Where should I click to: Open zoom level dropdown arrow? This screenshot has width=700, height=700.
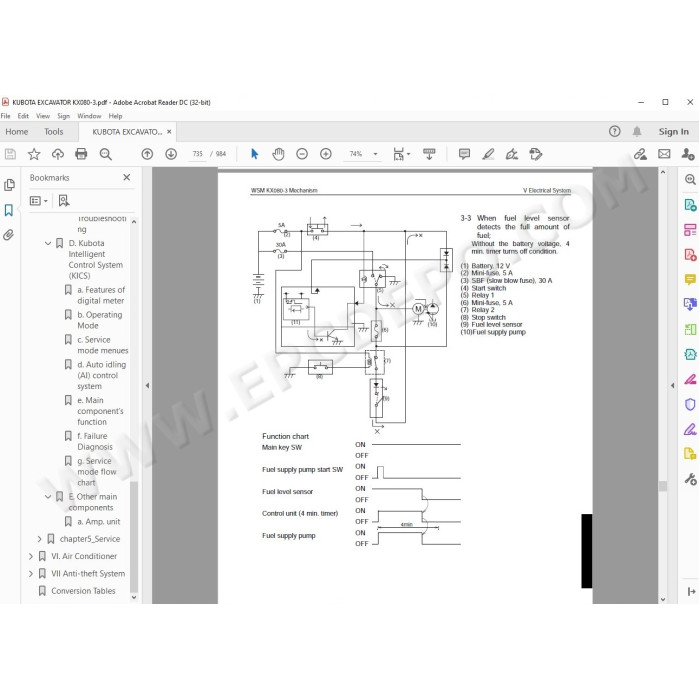coord(375,154)
